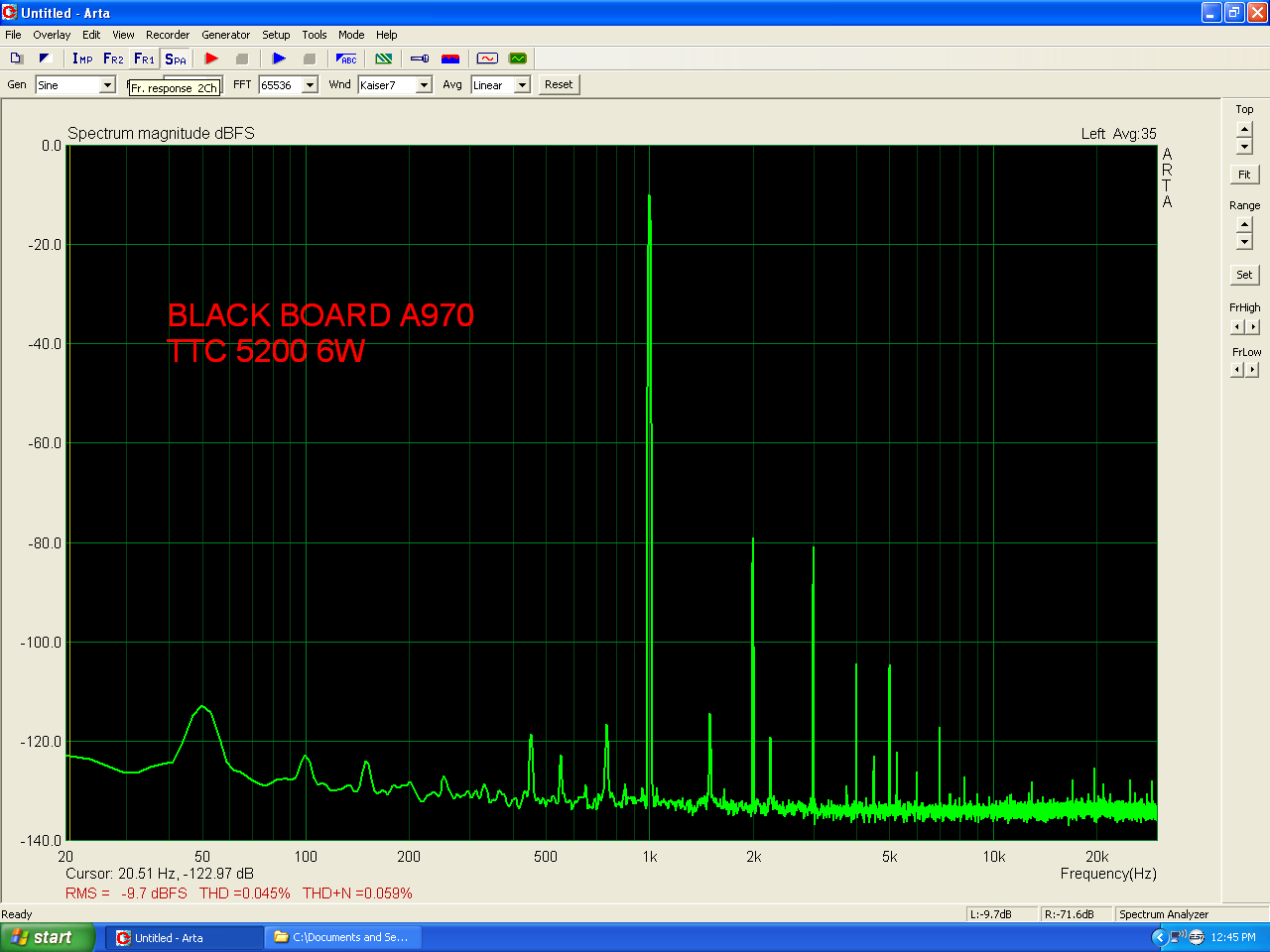The image size is (1270, 952).
Task: Click the system clock showing 12:45 PM
Action: 1233,937
